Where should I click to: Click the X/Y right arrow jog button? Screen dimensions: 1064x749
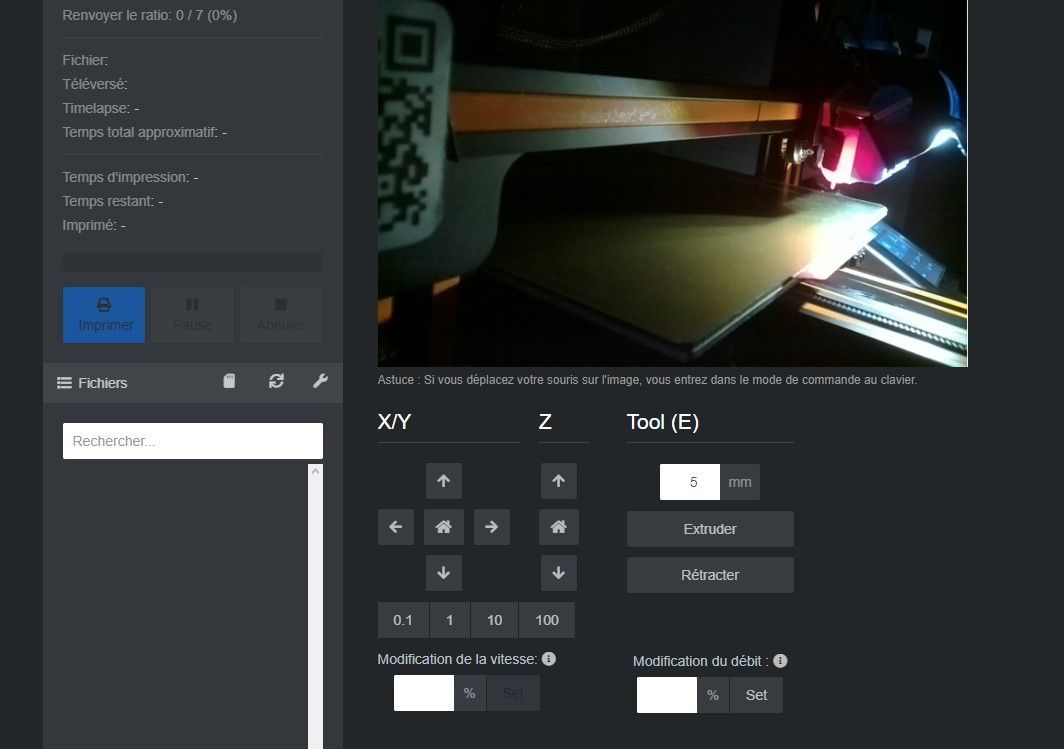[x=491, y=527]
